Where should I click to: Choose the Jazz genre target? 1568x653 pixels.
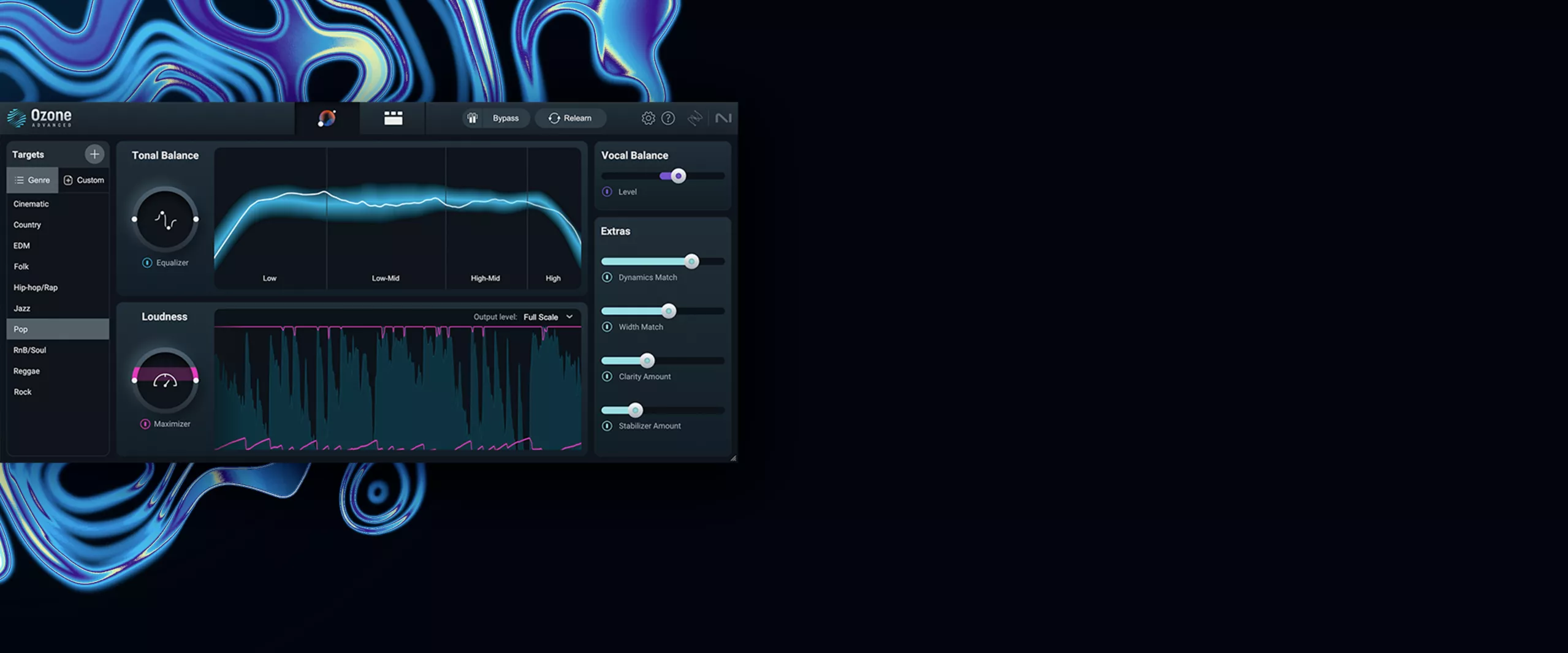click(x=58, y=308)
